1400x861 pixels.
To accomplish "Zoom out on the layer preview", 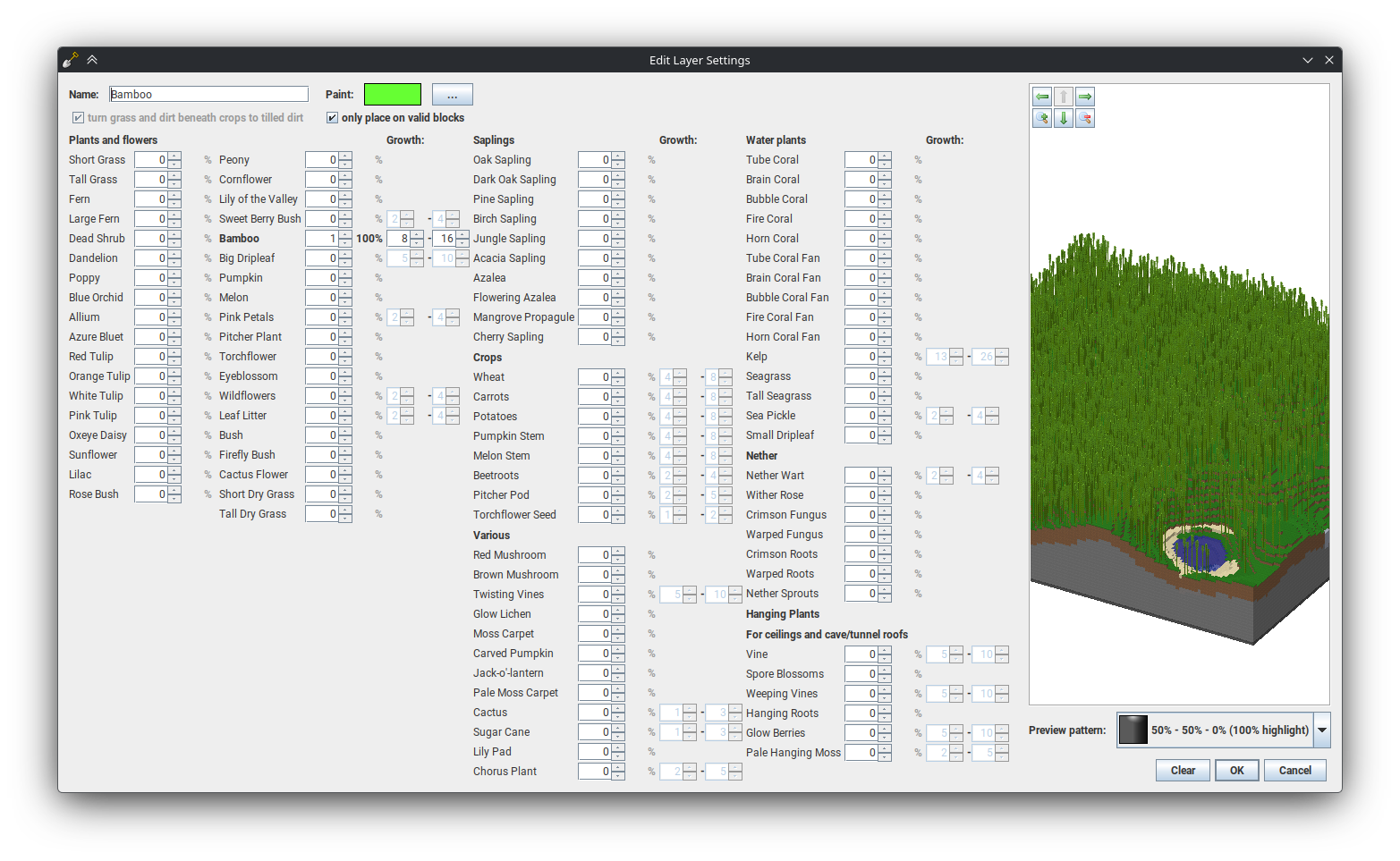I will point(1085,118).
